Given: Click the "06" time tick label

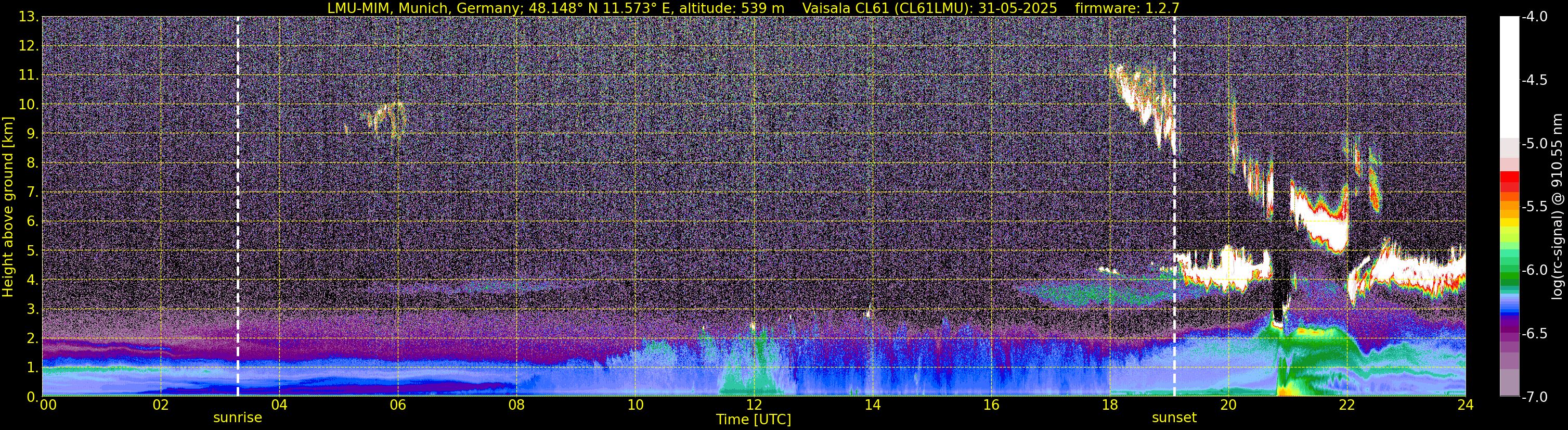Looking at the screenshot, I should 398,405.
